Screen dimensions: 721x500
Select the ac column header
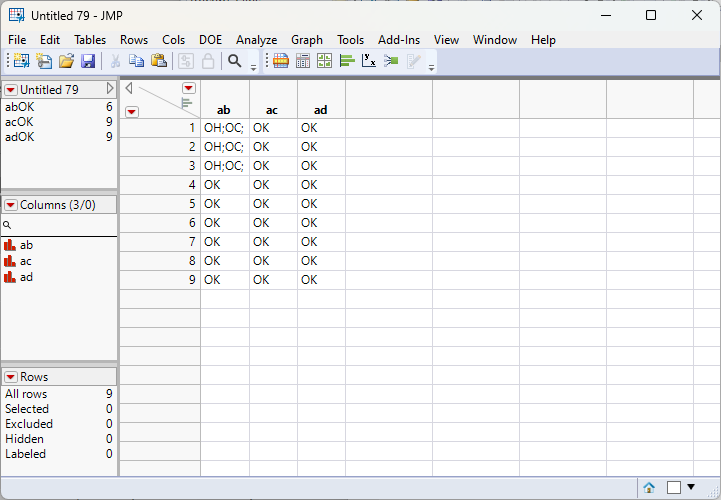[x=274, y=100]
